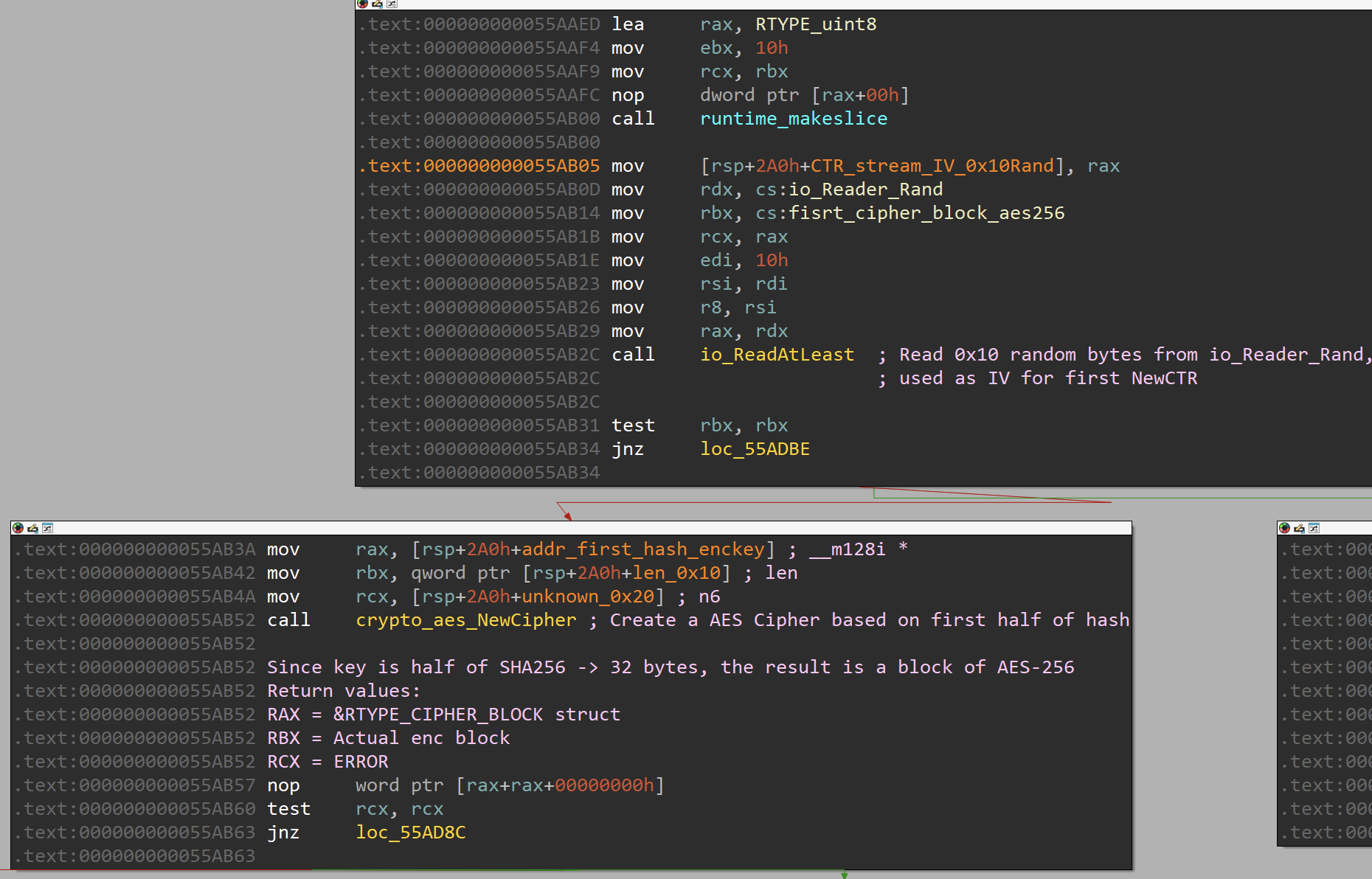
Task: Click the 'word ptr [rax+rax+00000000h]' nop operand
Action: [x=510, y=785]
